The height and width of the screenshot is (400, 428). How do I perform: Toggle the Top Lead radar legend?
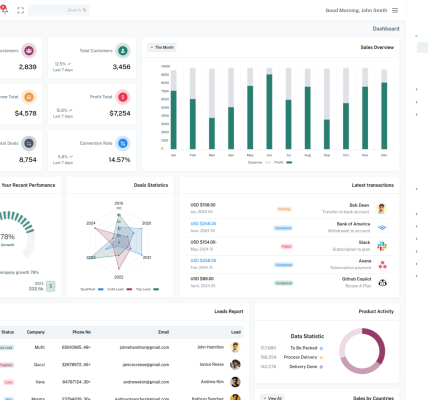147,289
